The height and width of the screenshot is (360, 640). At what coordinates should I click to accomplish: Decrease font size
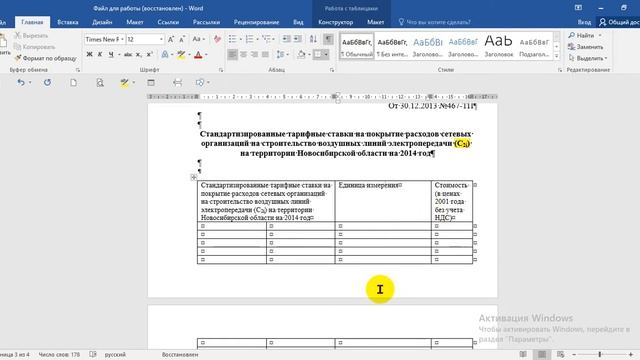[x=182, y=39]
